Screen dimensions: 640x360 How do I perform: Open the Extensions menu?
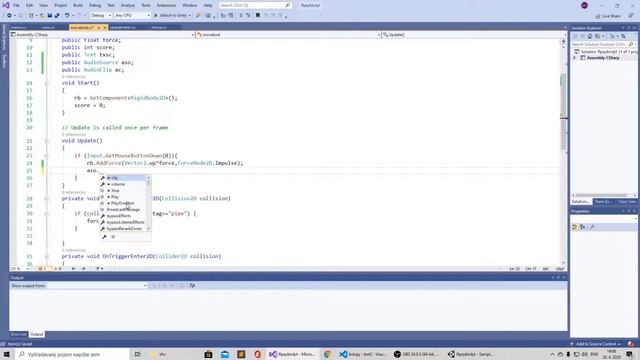pyautogui.click(x=167, y=5)
